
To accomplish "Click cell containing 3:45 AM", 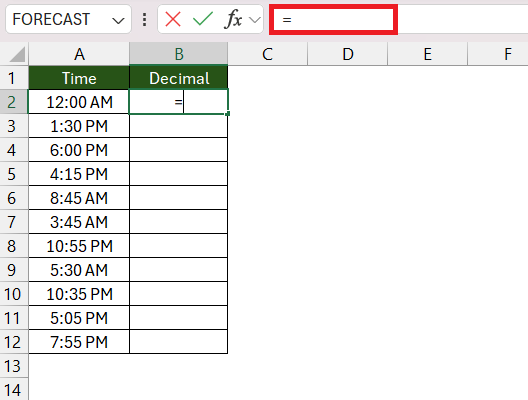I will pyautogui.click(x=79, y=222).
